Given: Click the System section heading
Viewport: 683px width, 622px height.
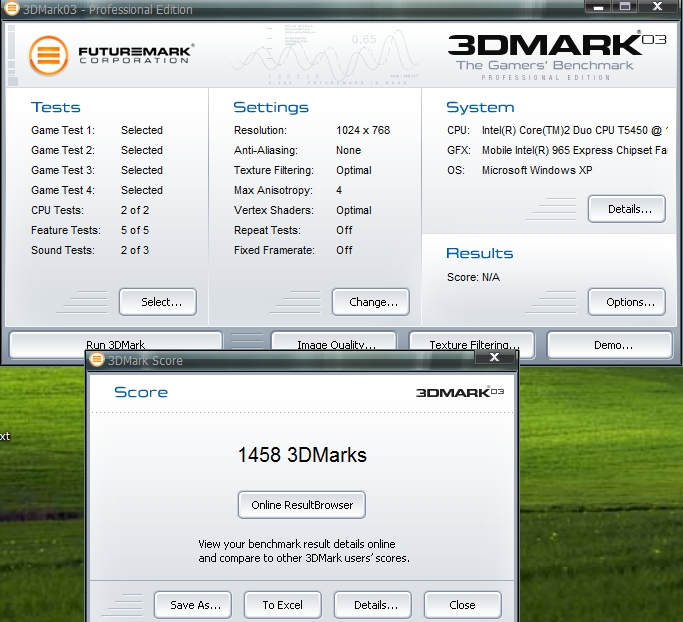Looking at the screenshot, I should tap(480, 107).
